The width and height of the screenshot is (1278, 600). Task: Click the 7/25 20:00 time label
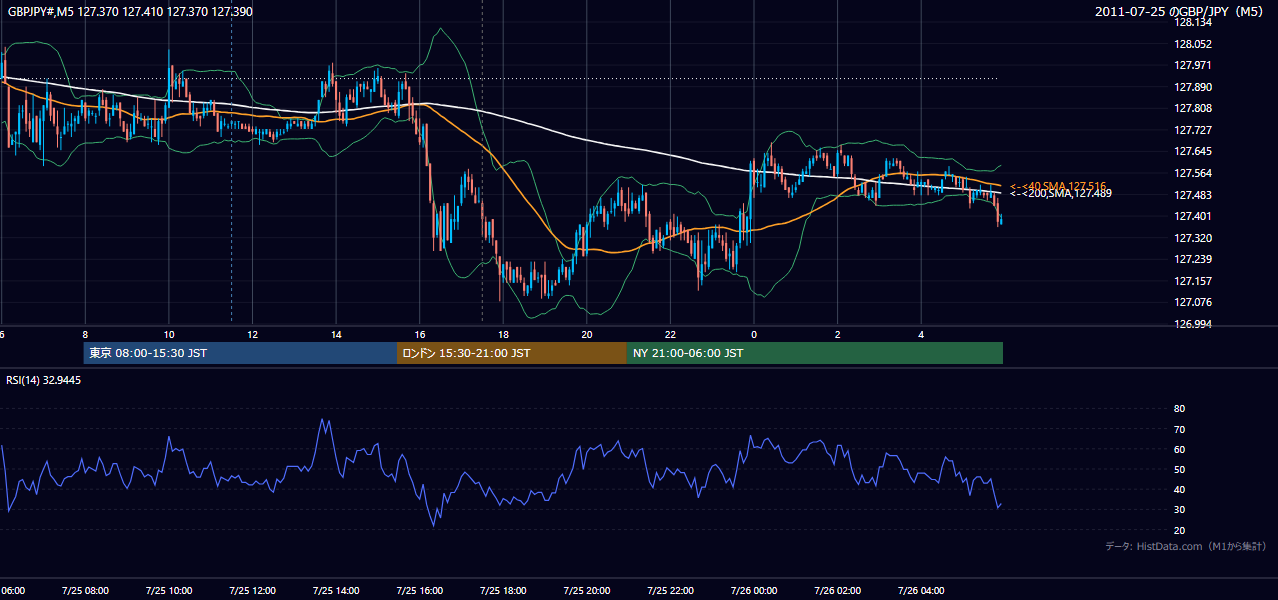[x=587, y=591]
